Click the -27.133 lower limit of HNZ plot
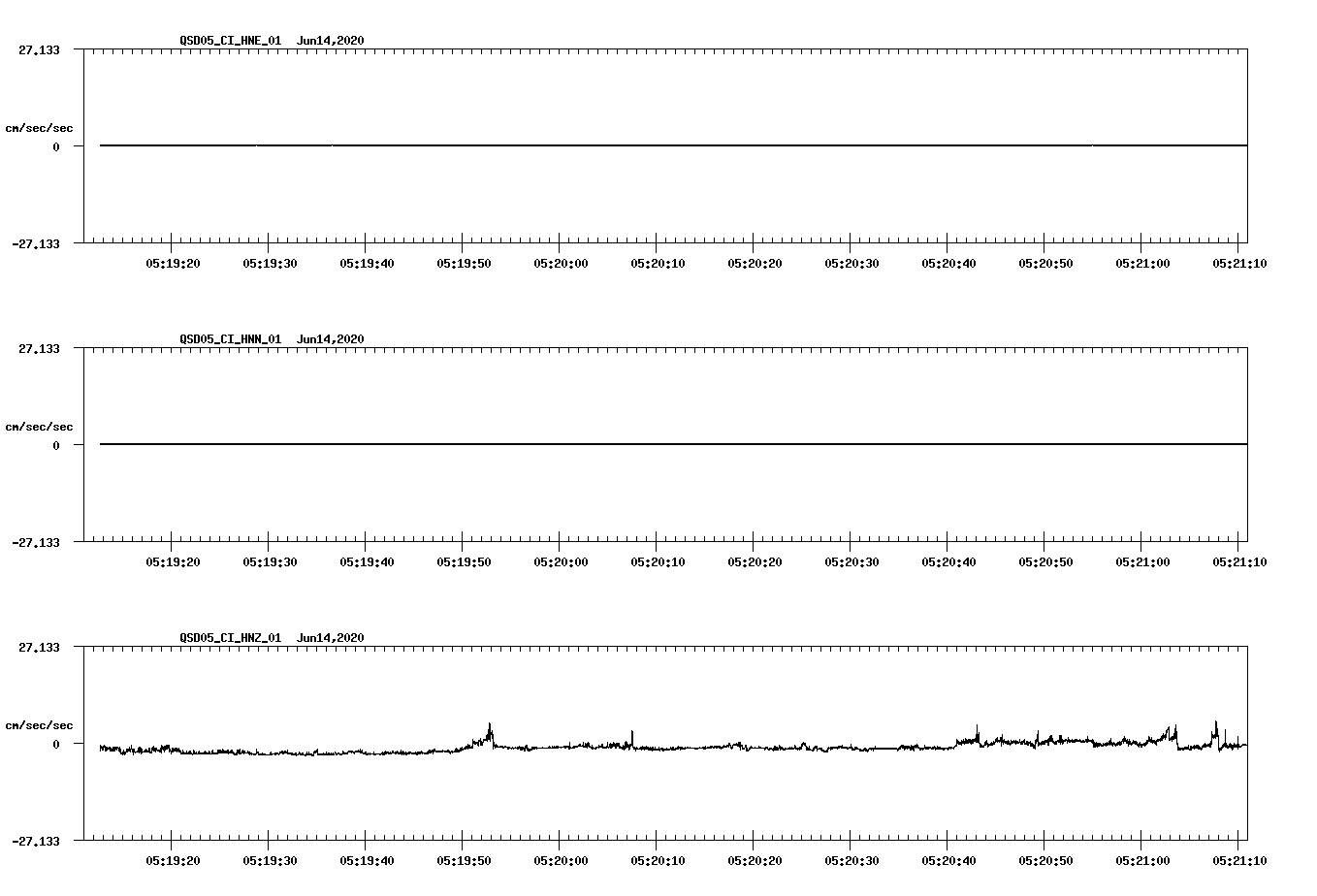 pos(36,842)
